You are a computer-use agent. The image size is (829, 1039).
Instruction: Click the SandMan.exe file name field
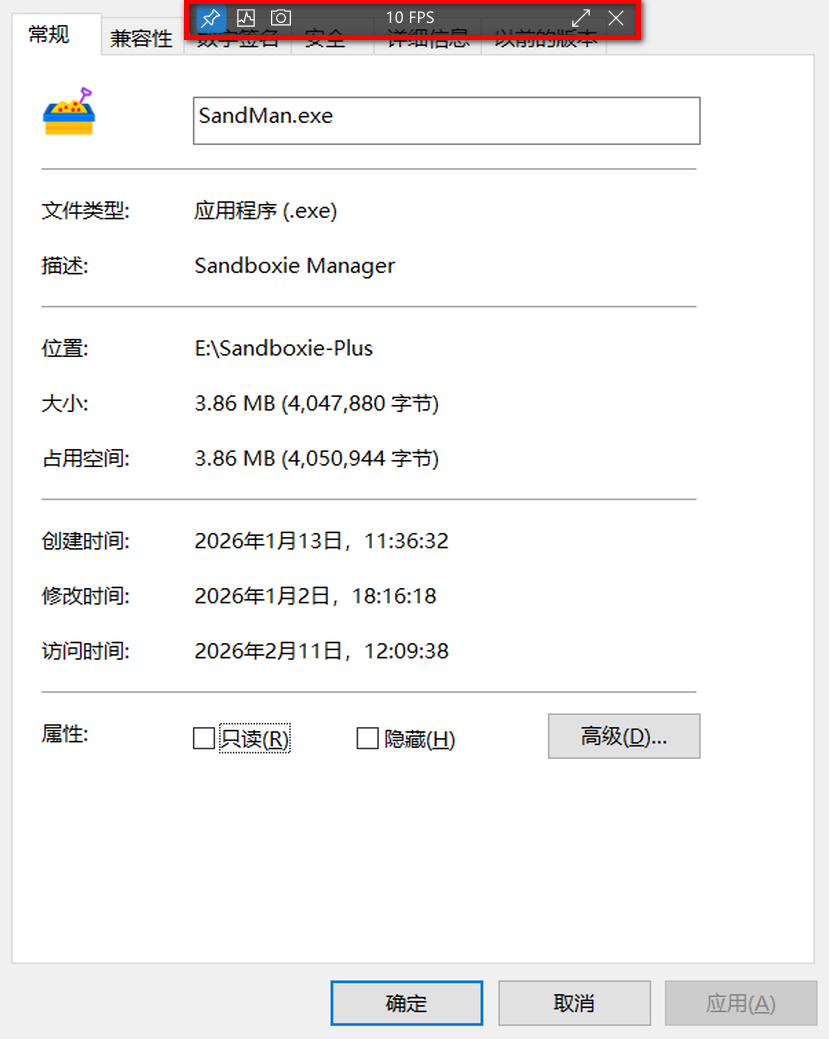pyautogui.click(x=446, y=120)
